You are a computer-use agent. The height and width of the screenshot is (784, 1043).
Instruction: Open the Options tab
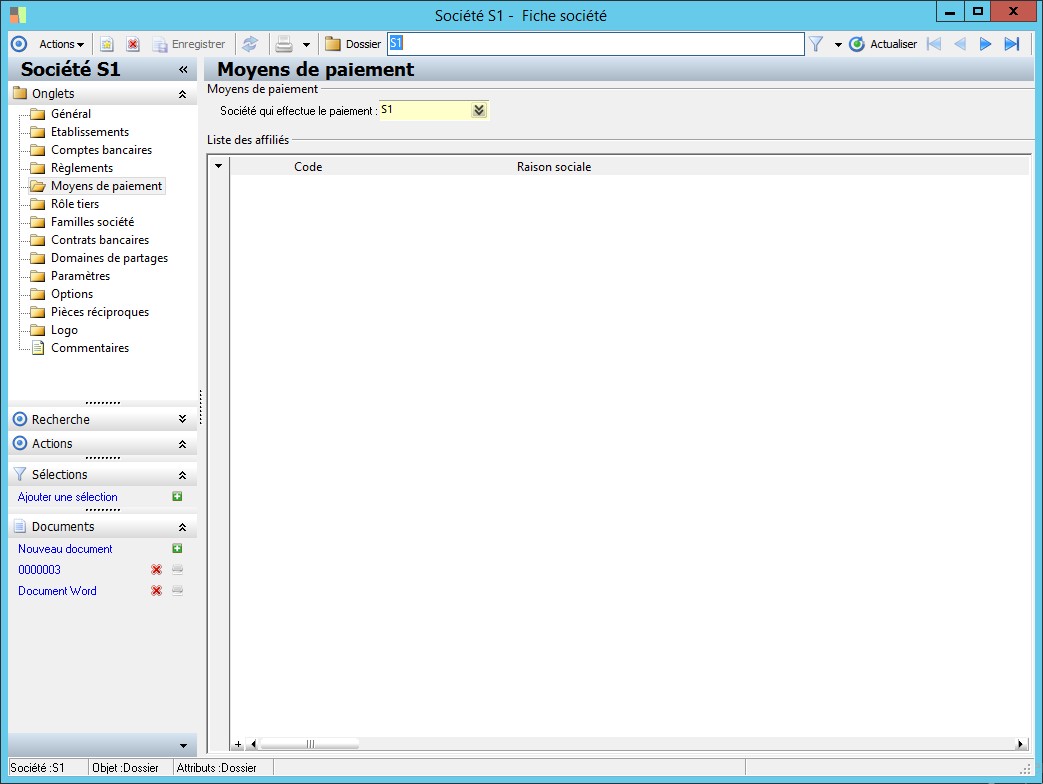(72, 293)
